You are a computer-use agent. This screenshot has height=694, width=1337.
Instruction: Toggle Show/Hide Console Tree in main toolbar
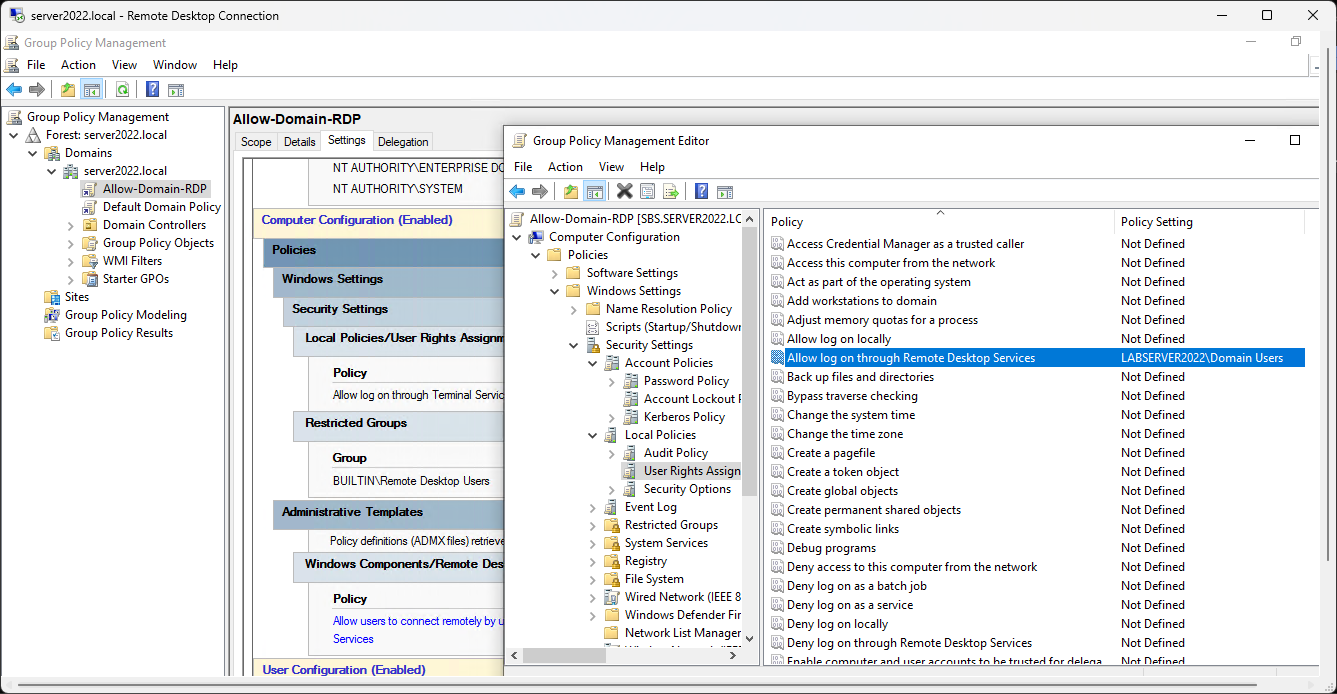pyautogui.click(x=92, y=90)
